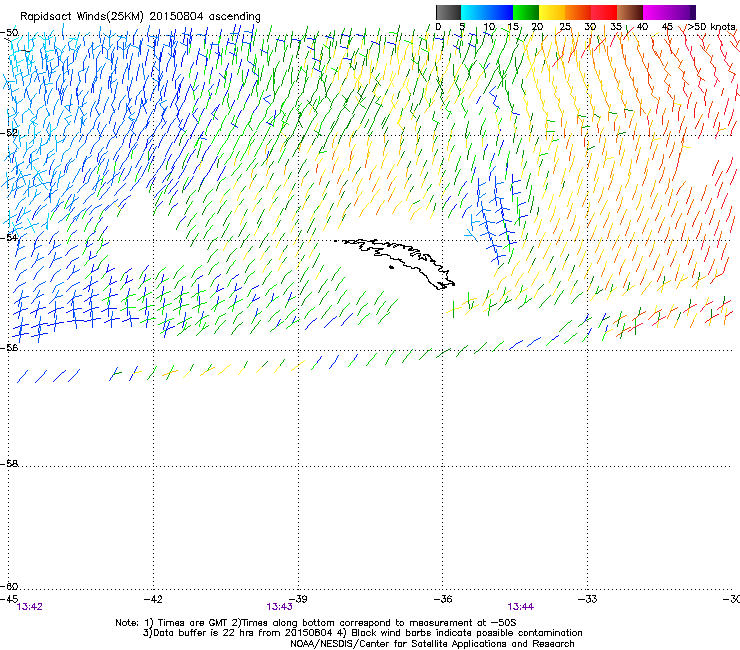
Task: Click the green 15-20 knots legend swatch
Action: (526, 12)
